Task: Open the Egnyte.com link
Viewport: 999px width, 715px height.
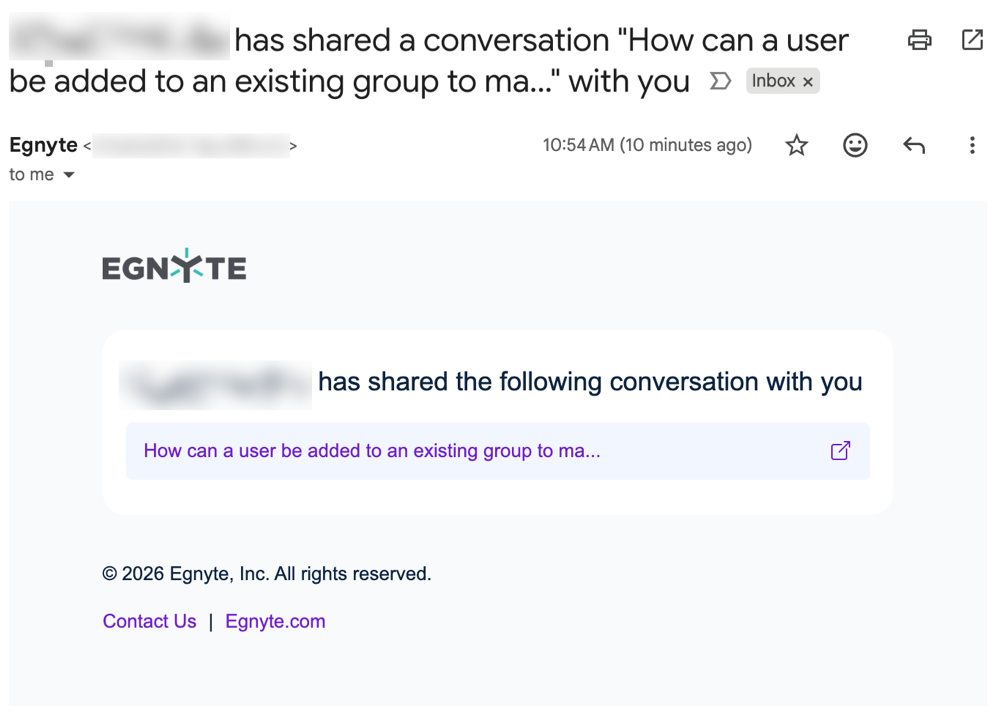Action: click(275, 621)
